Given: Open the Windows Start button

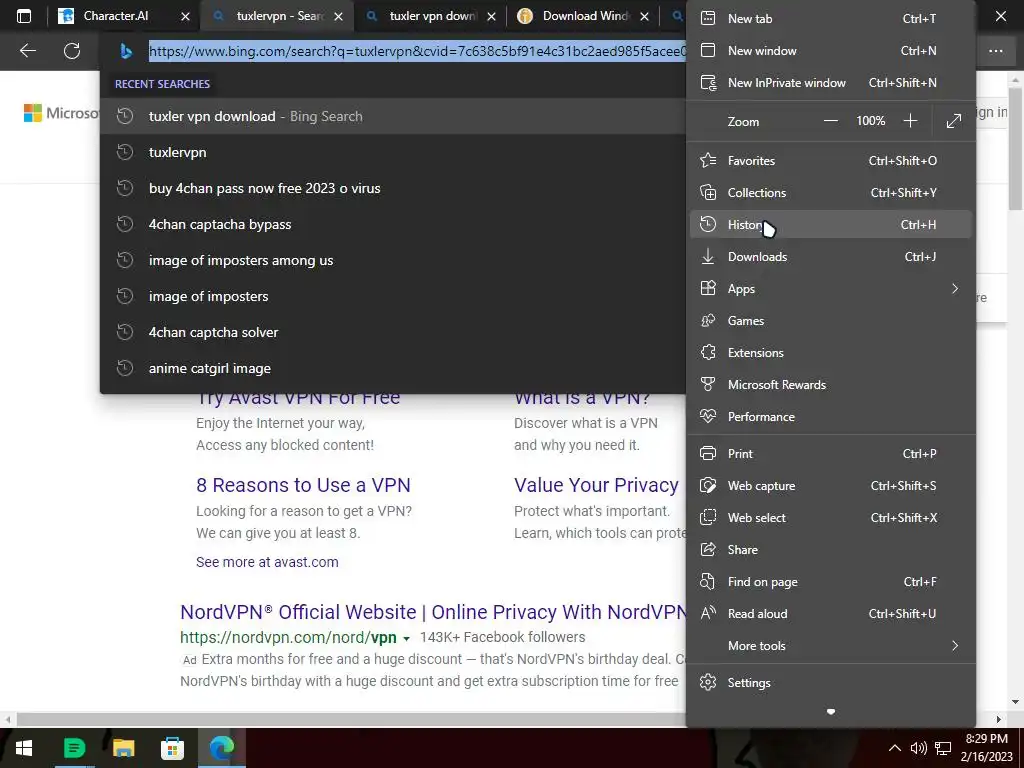Looking at the screenshot, I should coord(24,748).
